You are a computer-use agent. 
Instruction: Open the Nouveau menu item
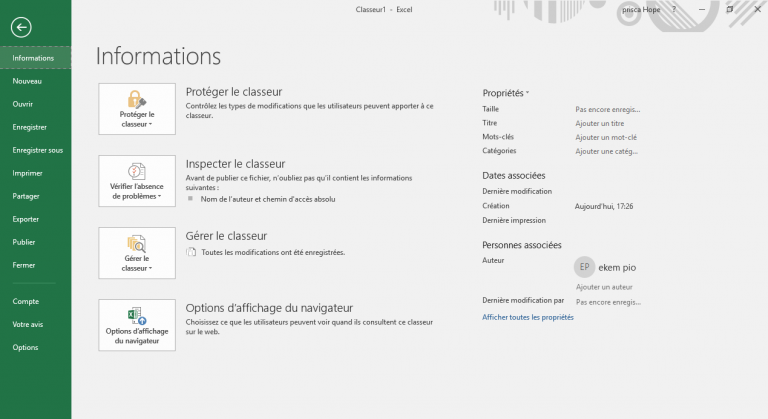tap(27, 81)
